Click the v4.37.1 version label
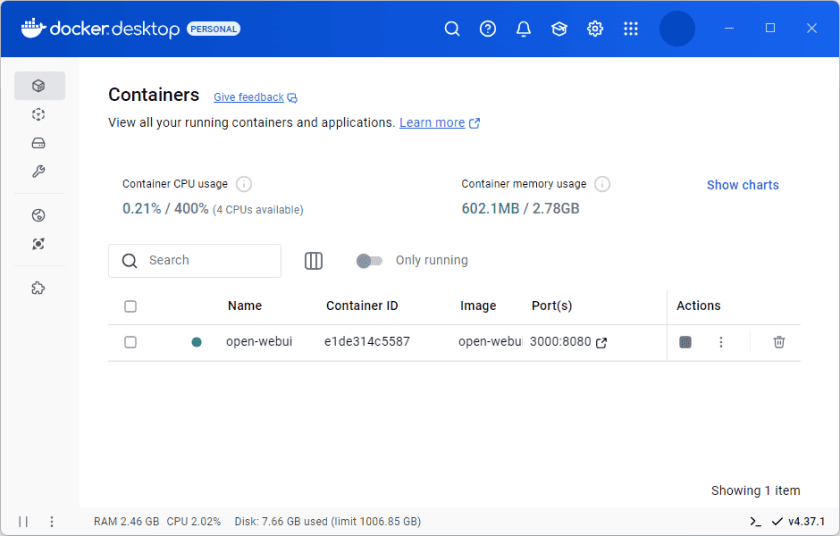Viewport: 840px width, 536px height. (806, 522)
